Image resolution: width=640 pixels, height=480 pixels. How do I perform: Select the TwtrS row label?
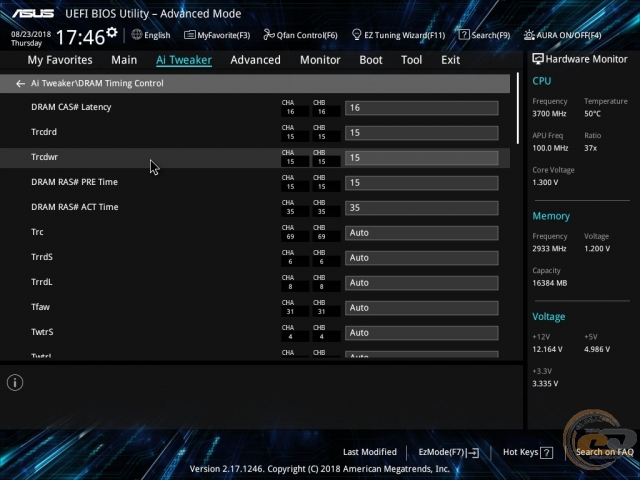click(42, 332)
